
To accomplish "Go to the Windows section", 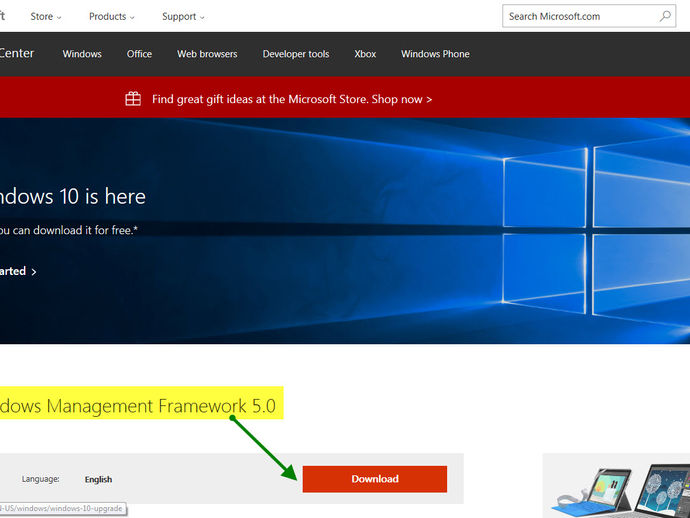I will (82, 54).
